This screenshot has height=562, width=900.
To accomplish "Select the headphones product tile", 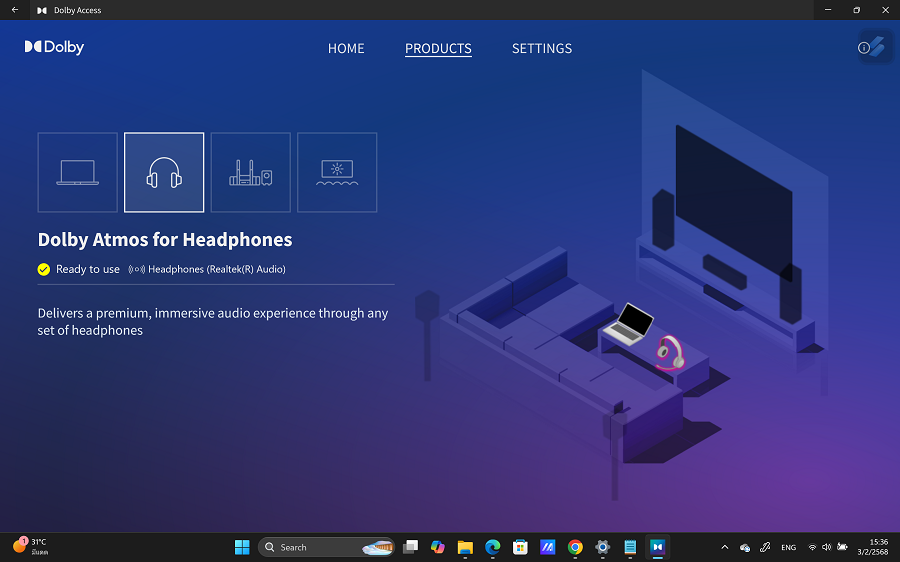I will point(164,173).
